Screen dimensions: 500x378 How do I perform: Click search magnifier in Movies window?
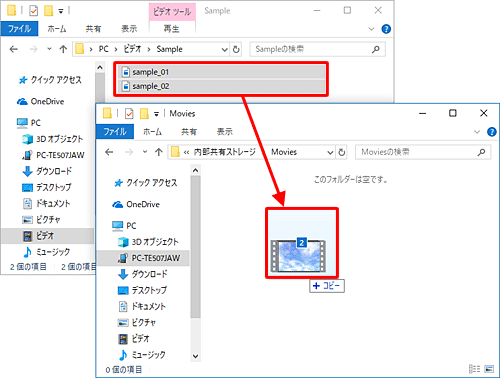tap(481, 152)
